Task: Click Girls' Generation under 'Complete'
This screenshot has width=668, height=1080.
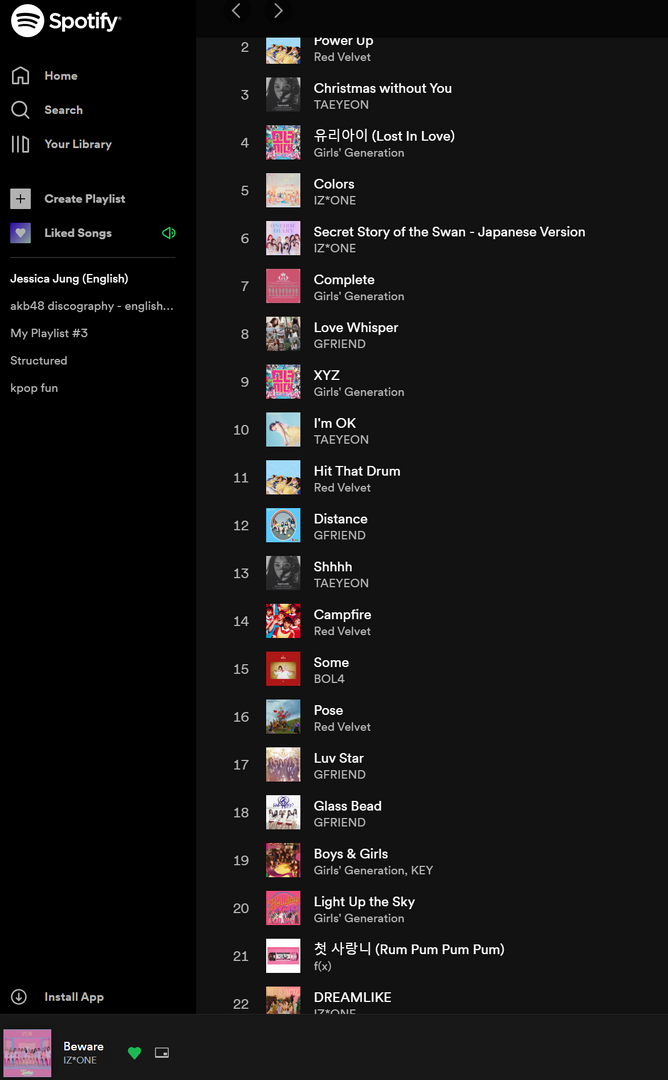Action: click(359, 296)
